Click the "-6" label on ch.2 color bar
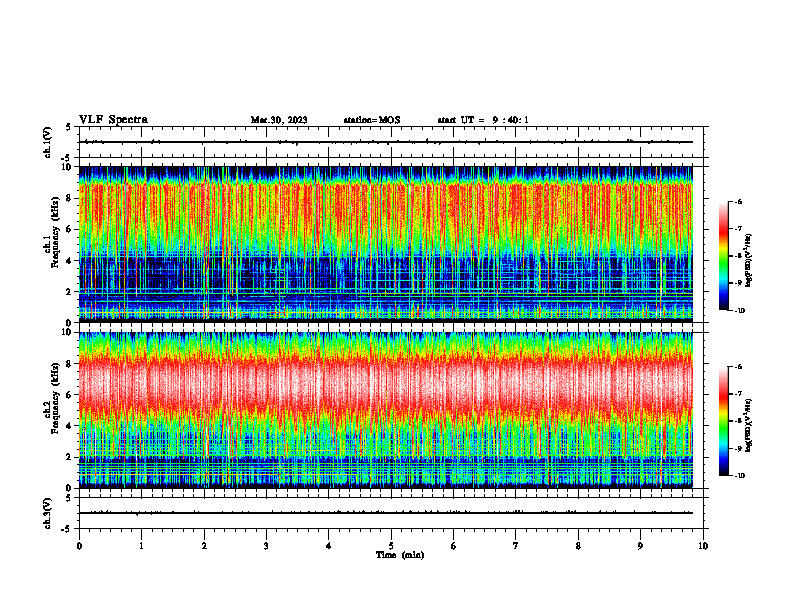 pos(738,367)
